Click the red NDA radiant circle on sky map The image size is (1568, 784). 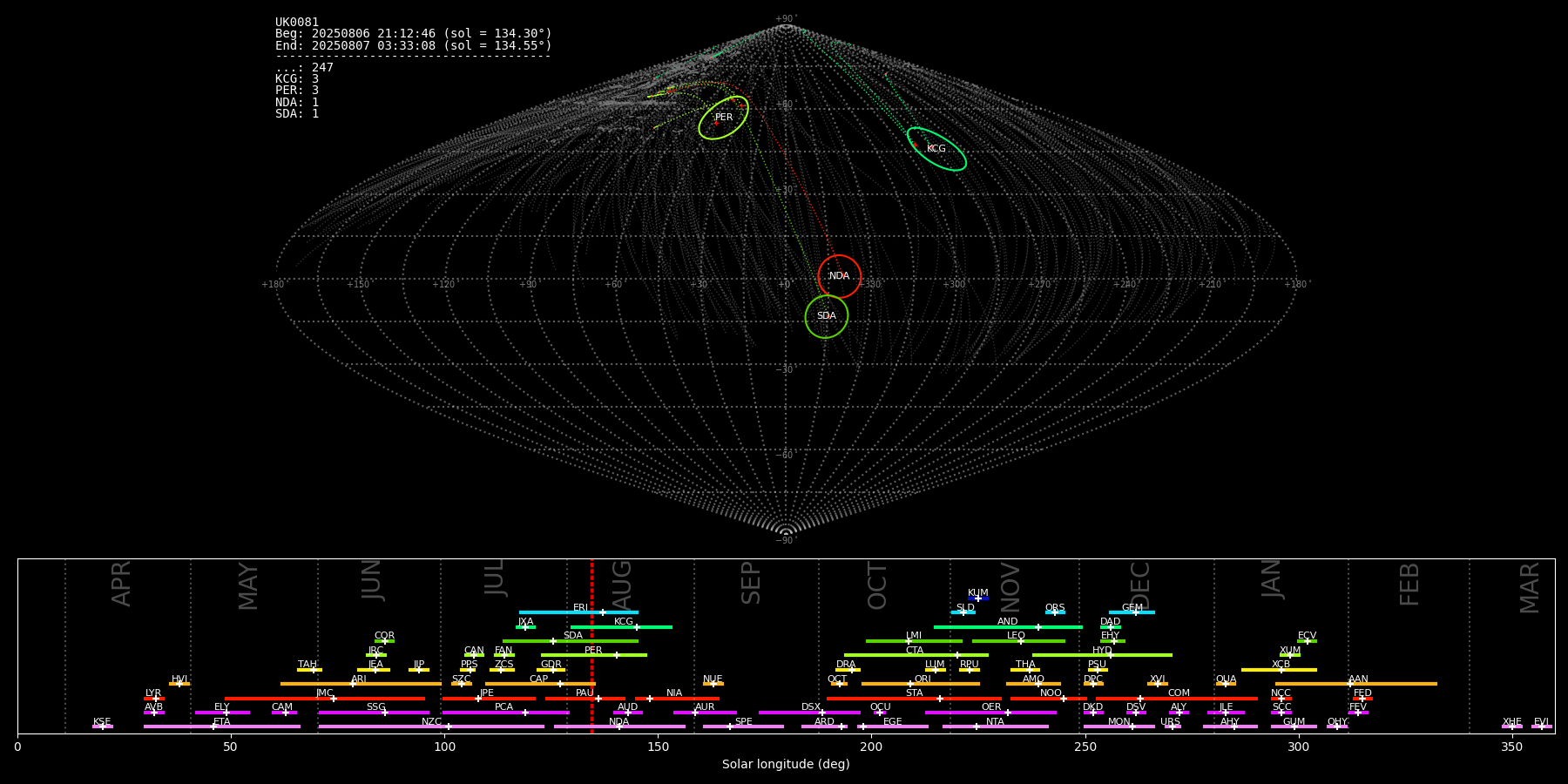tap(839, 276)
